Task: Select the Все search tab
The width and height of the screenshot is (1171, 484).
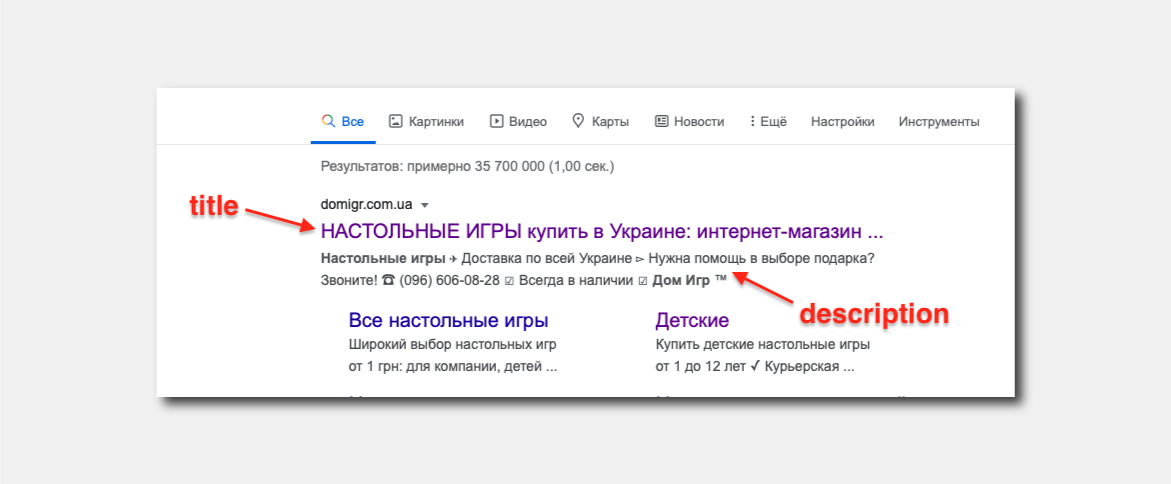Action: click(344, 121)
